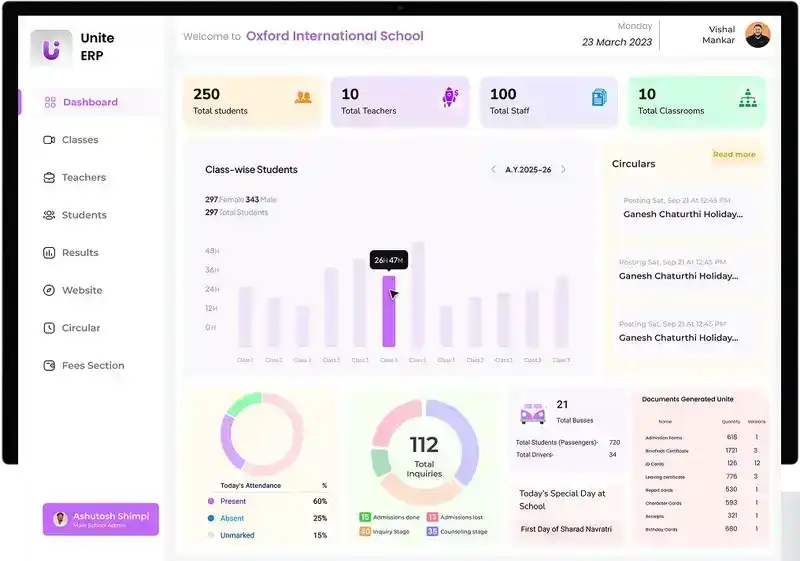Screen dimensions: 800x561
Task: Click Documents Generated Unite heading
Action: (687, 399)
